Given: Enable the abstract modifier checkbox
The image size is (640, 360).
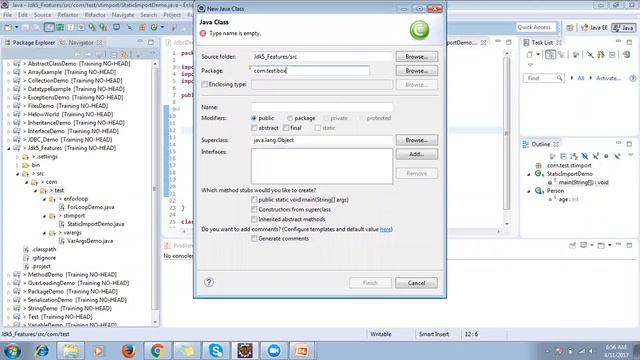Looking at the screenshot, I should (254, 128).
